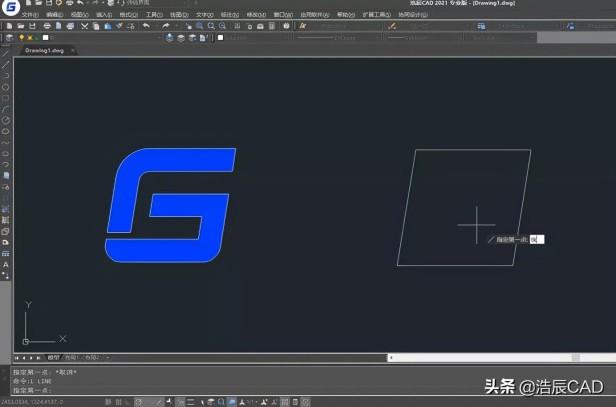Close the Drawing1.dwg tab
Image resolution: width=616 pixels, height=407 pixels.
[73, 51]
